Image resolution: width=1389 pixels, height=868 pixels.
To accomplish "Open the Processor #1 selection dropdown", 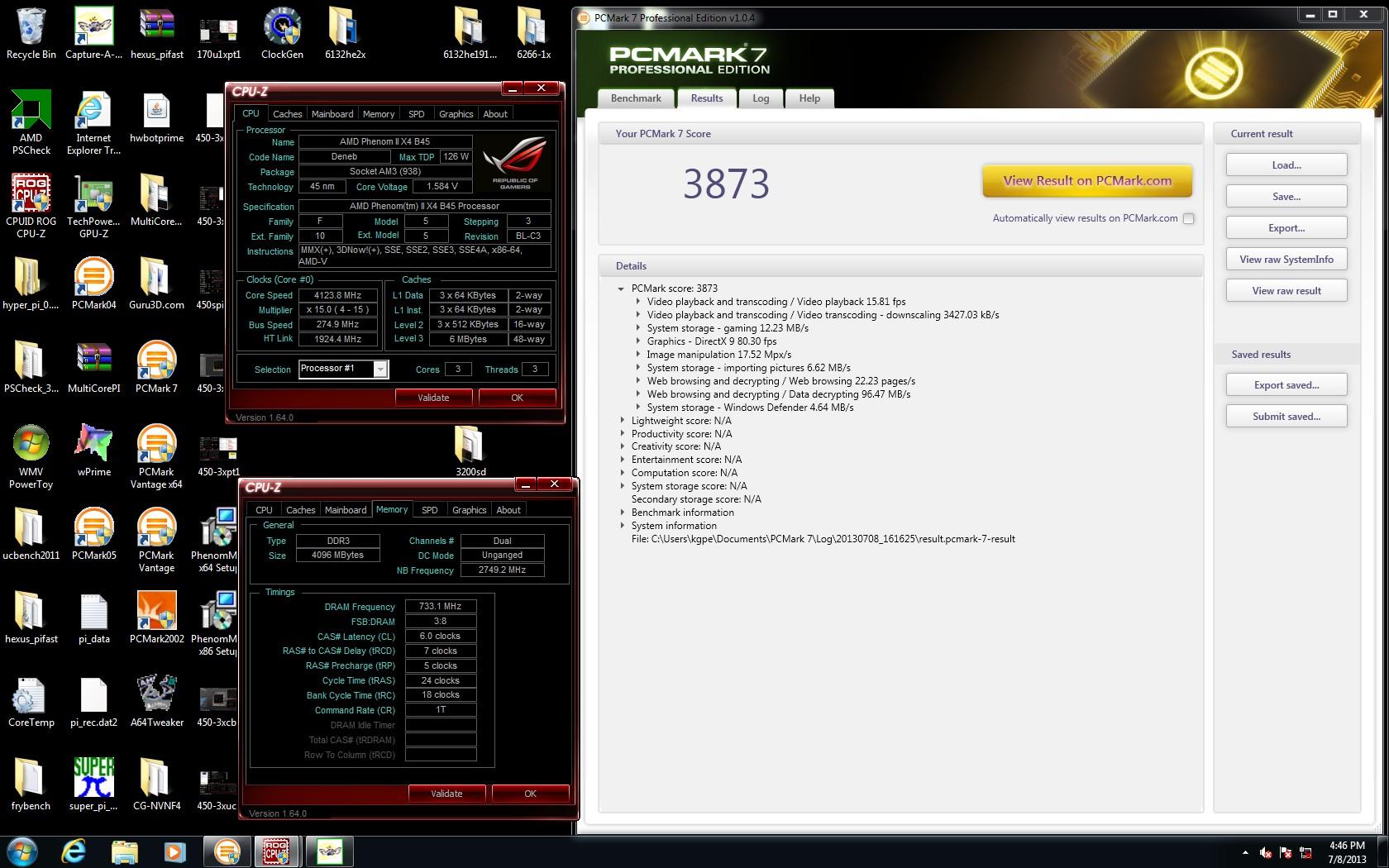I will [x=380, y=369].
